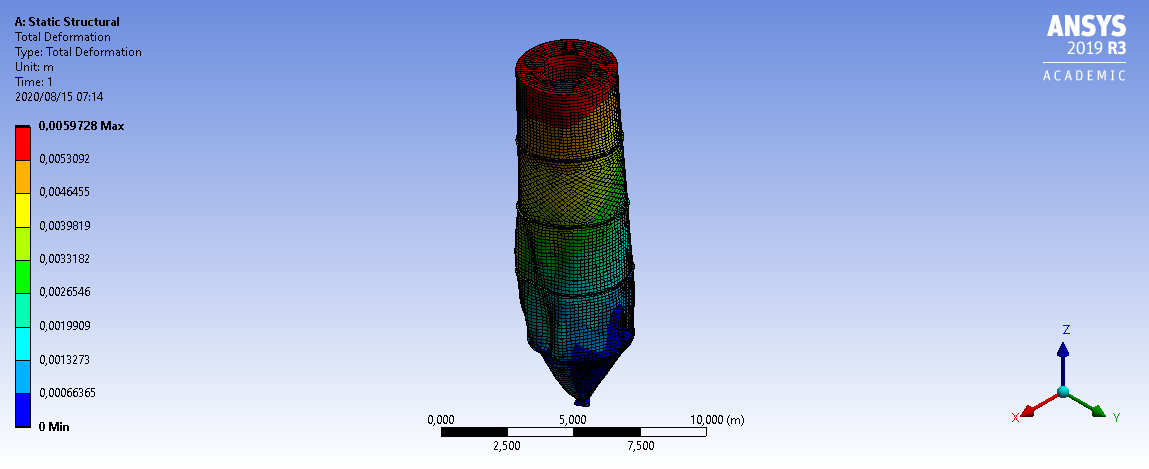Image resolution: width=1149 pixels, height=469 pixels.
Task: Click the orange legend color band
Action: click(23, 177)
